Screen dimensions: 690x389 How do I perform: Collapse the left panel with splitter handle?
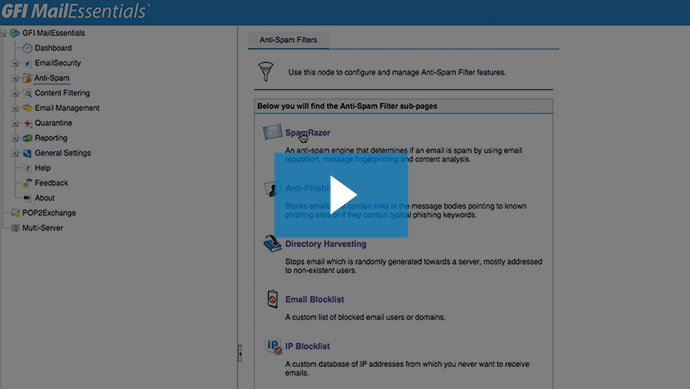tap(239, 353)
